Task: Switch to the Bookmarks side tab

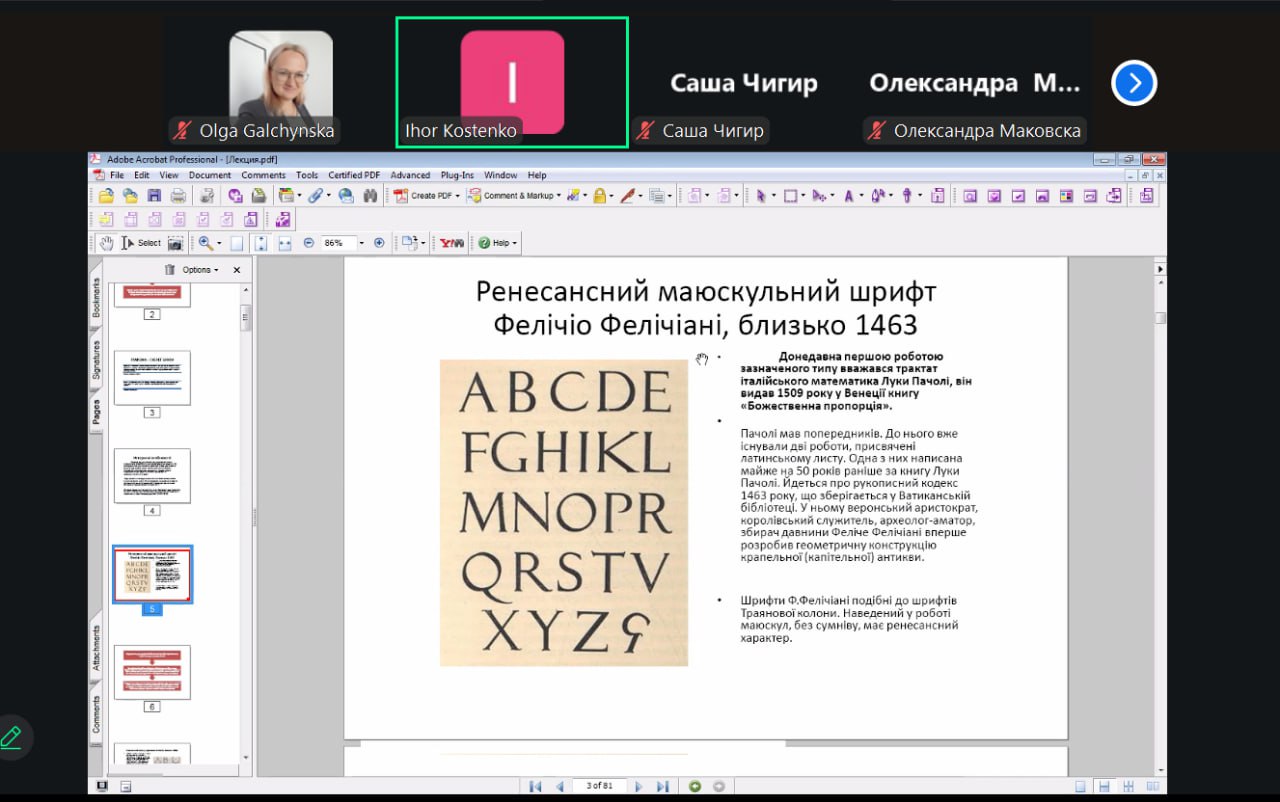Action: pos(97,297)
